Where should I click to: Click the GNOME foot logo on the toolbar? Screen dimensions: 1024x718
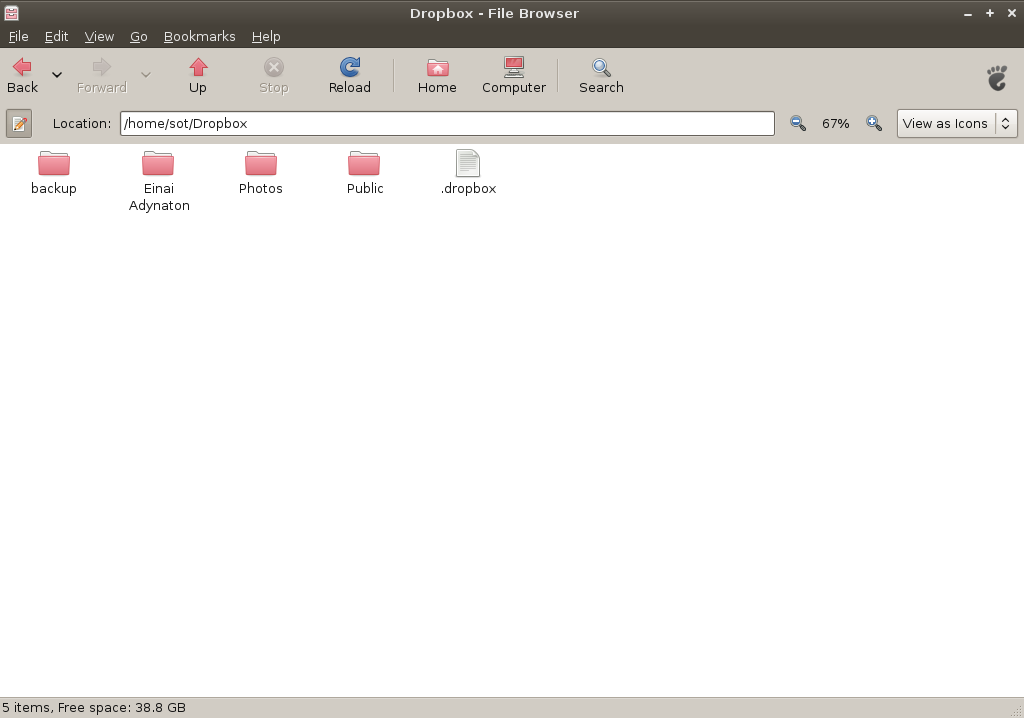point(996,77)
